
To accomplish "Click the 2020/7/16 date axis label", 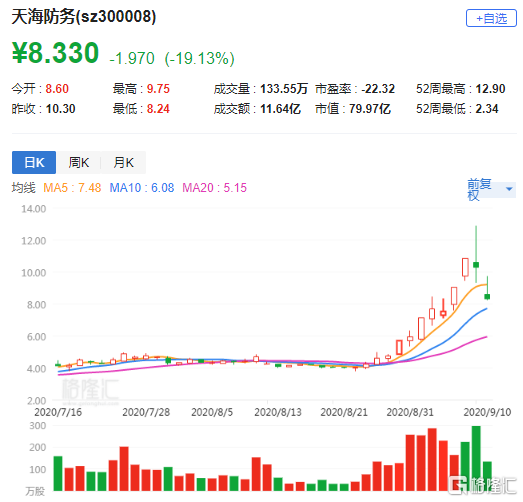I will tap(58, 412).
